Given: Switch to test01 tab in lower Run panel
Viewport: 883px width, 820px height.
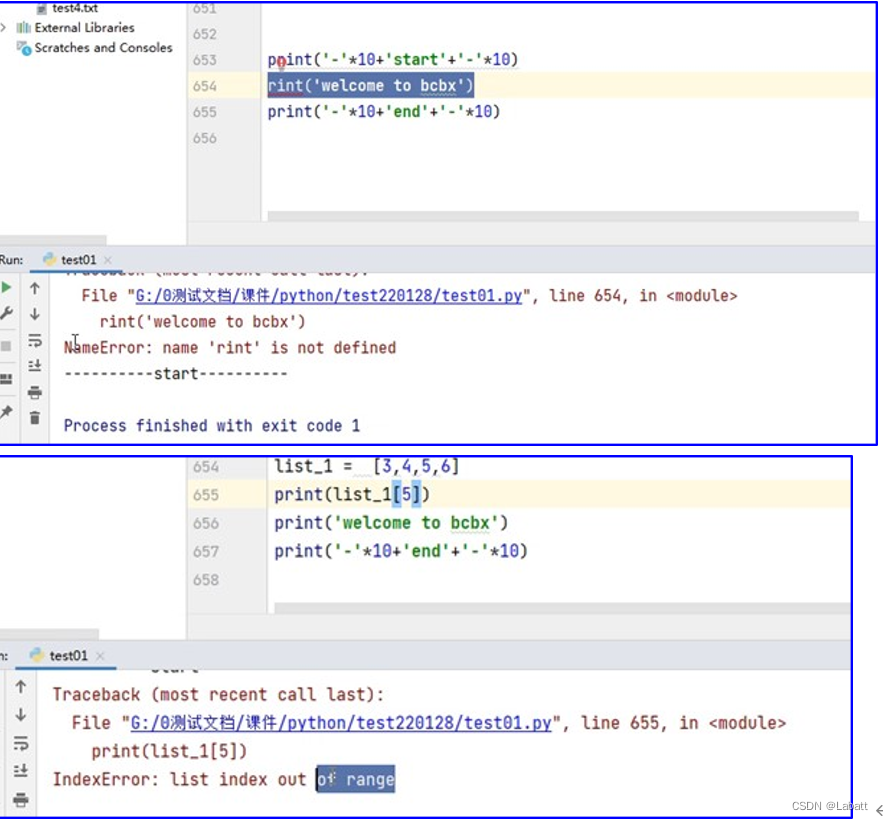Looking at the screenshot, I should (x=69, y=656).
